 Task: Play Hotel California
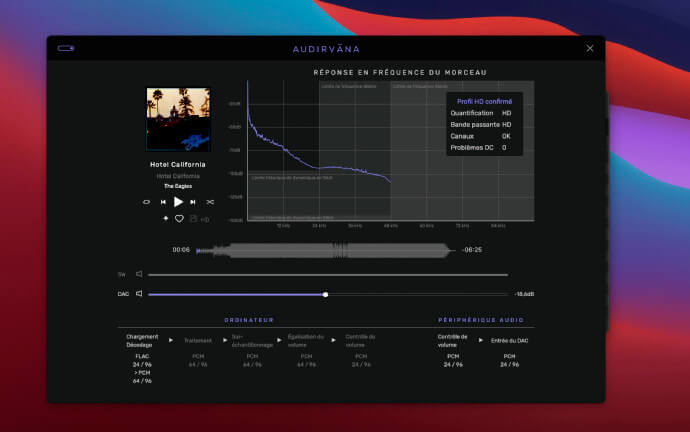(178, 202)
